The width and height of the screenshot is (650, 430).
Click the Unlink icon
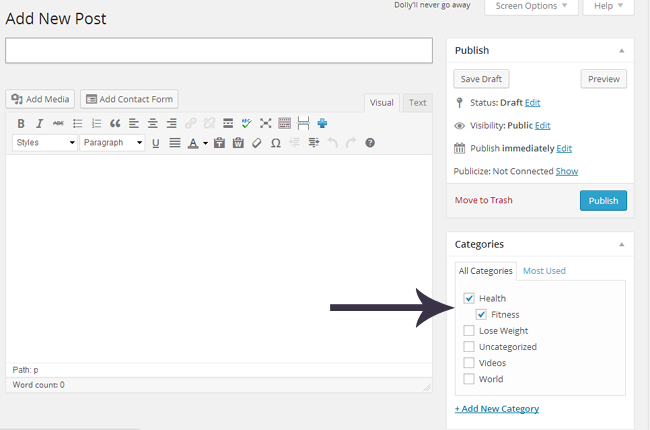(x=209, y=124)
